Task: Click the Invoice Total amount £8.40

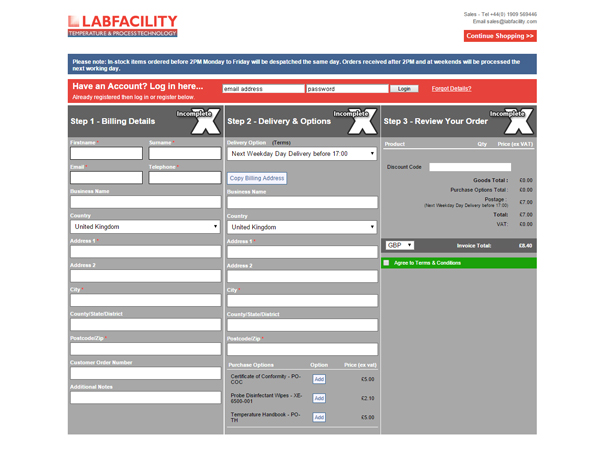Action: pyautogui.click(x=525, y=246)
